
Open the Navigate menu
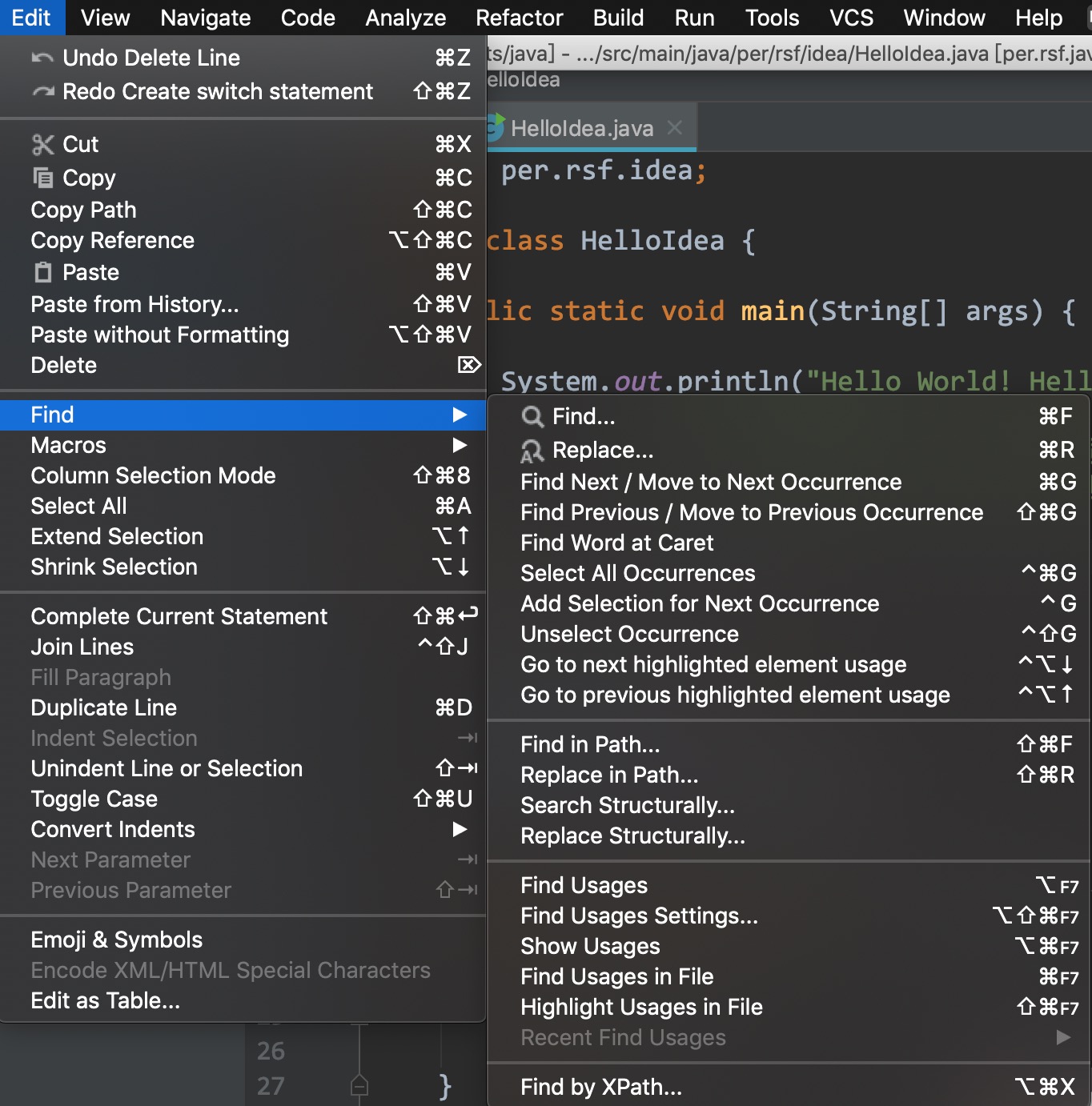pyautogui.click(x=206, y=18)
